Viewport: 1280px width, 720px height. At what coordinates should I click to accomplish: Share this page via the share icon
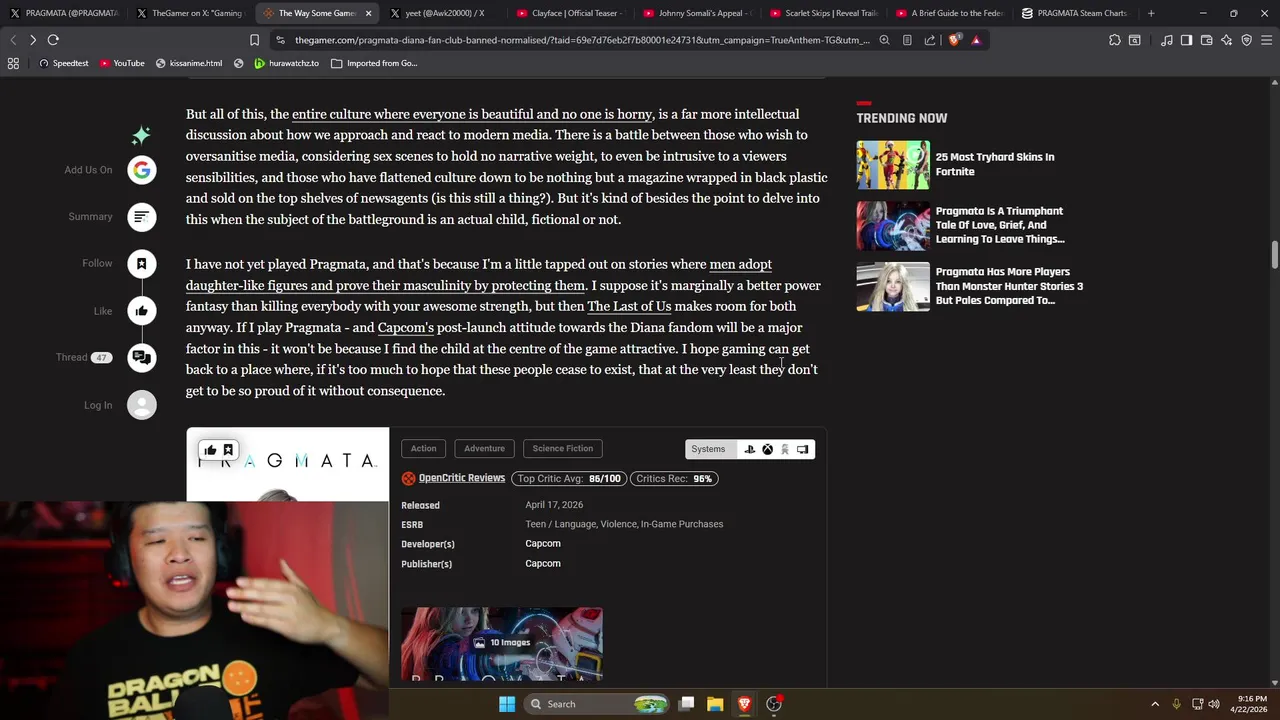click(930, 40)
